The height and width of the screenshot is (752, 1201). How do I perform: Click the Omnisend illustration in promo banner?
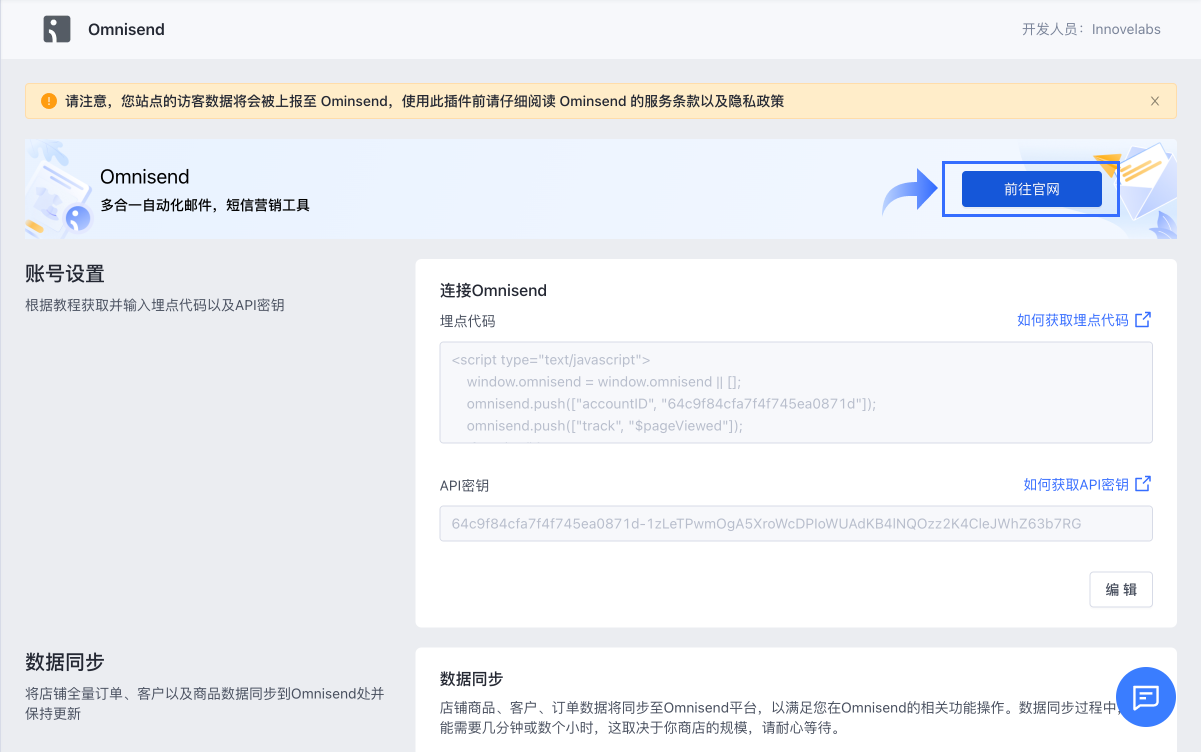pyautogui.click(x=58, y=189)
